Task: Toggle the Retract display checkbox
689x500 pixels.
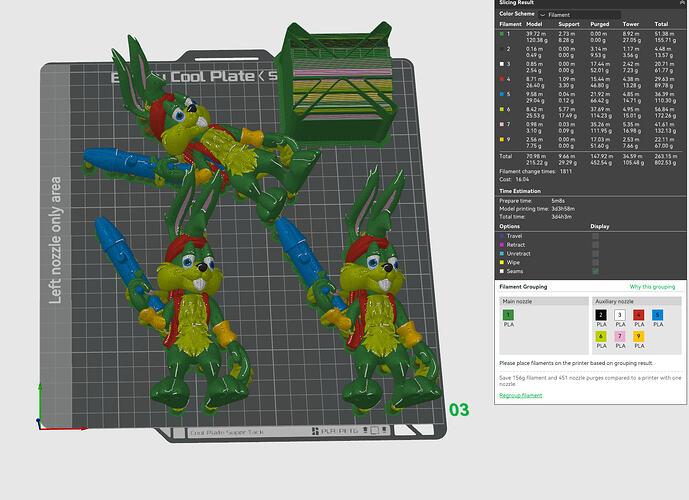Action: point(595,245)
